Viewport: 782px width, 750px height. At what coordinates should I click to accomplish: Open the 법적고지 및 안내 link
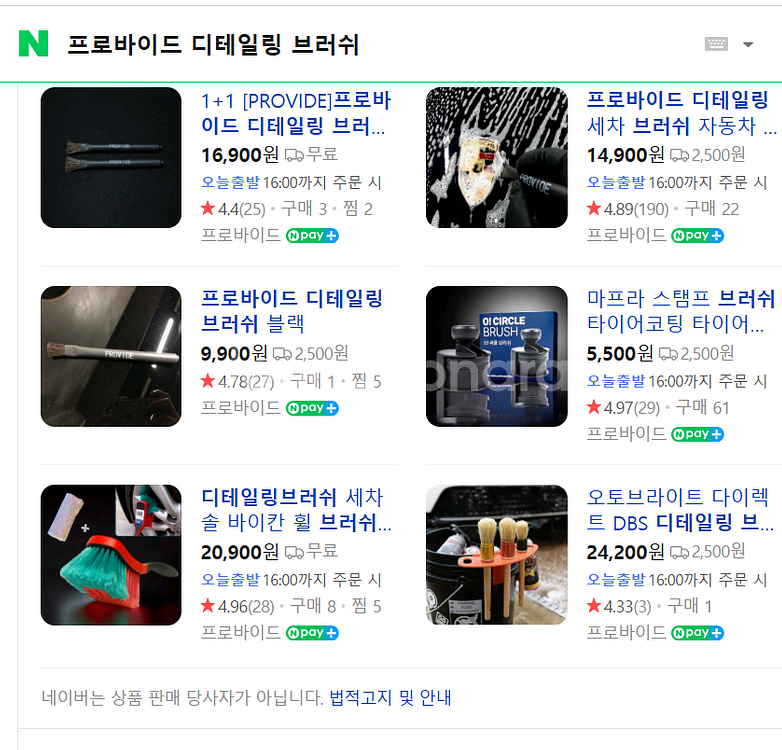(391, 697)
